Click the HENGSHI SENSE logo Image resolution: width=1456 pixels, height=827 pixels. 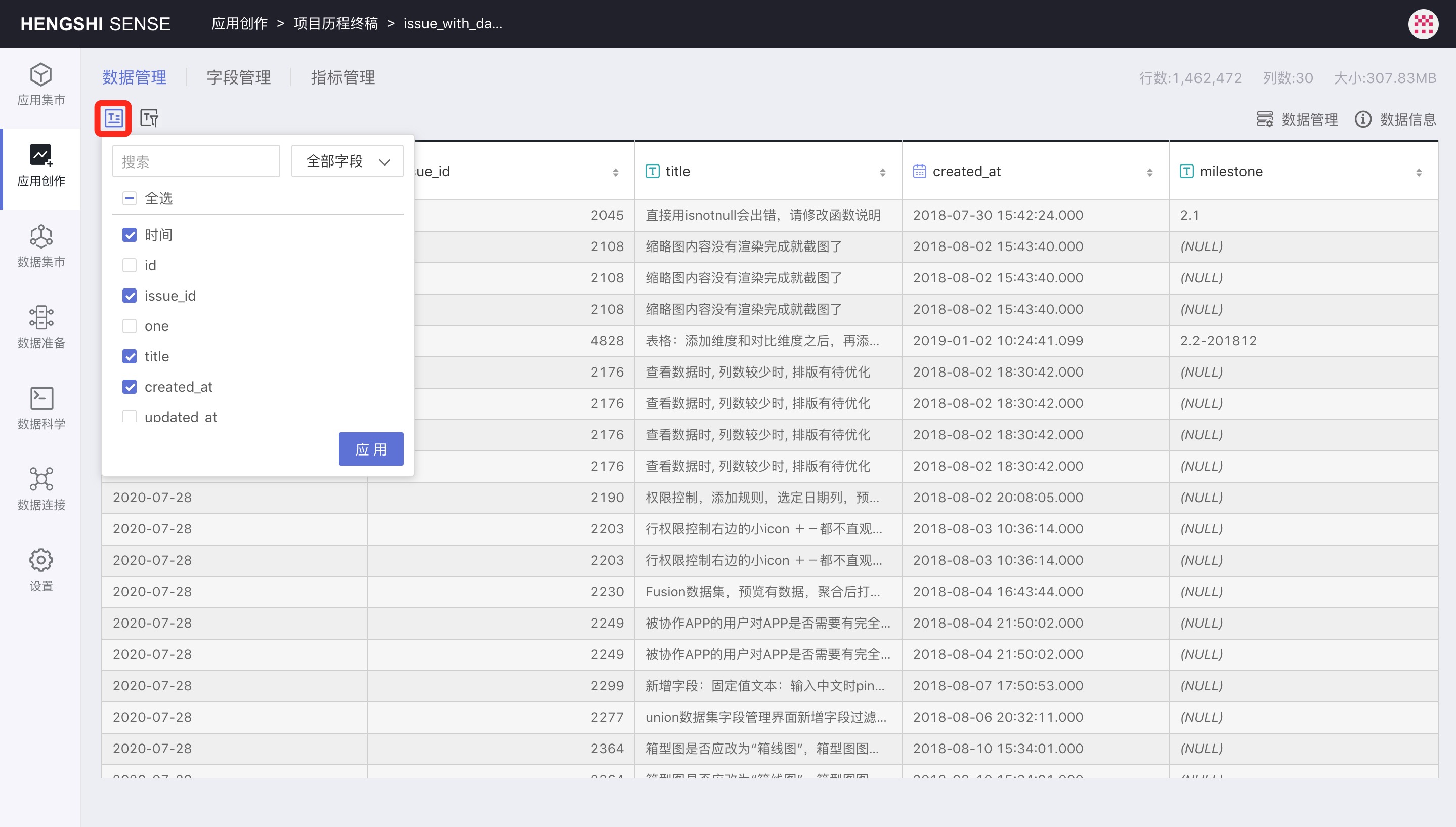click(x=96, y=24)
